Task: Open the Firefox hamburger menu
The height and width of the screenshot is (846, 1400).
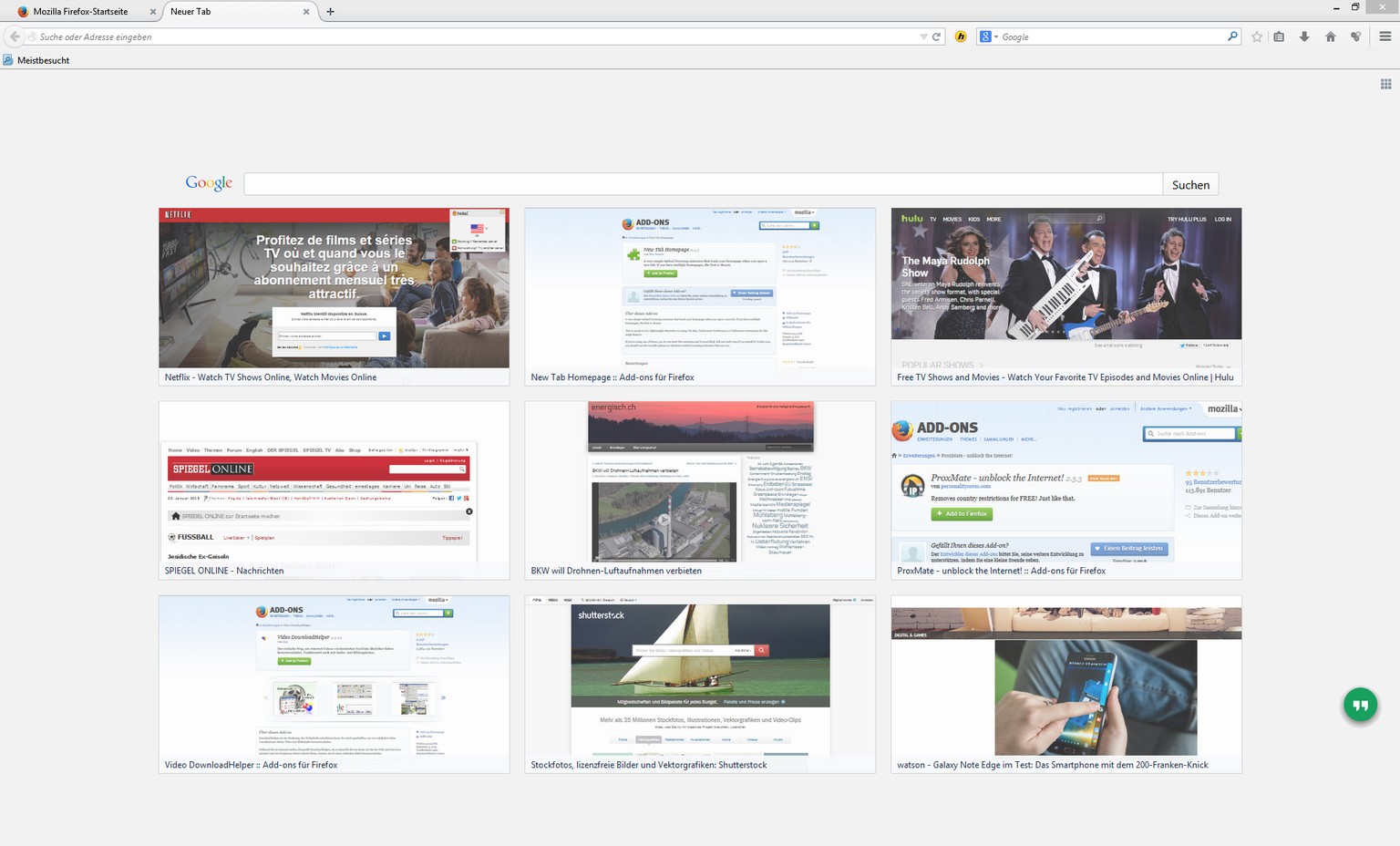Action: (1385, 36)
